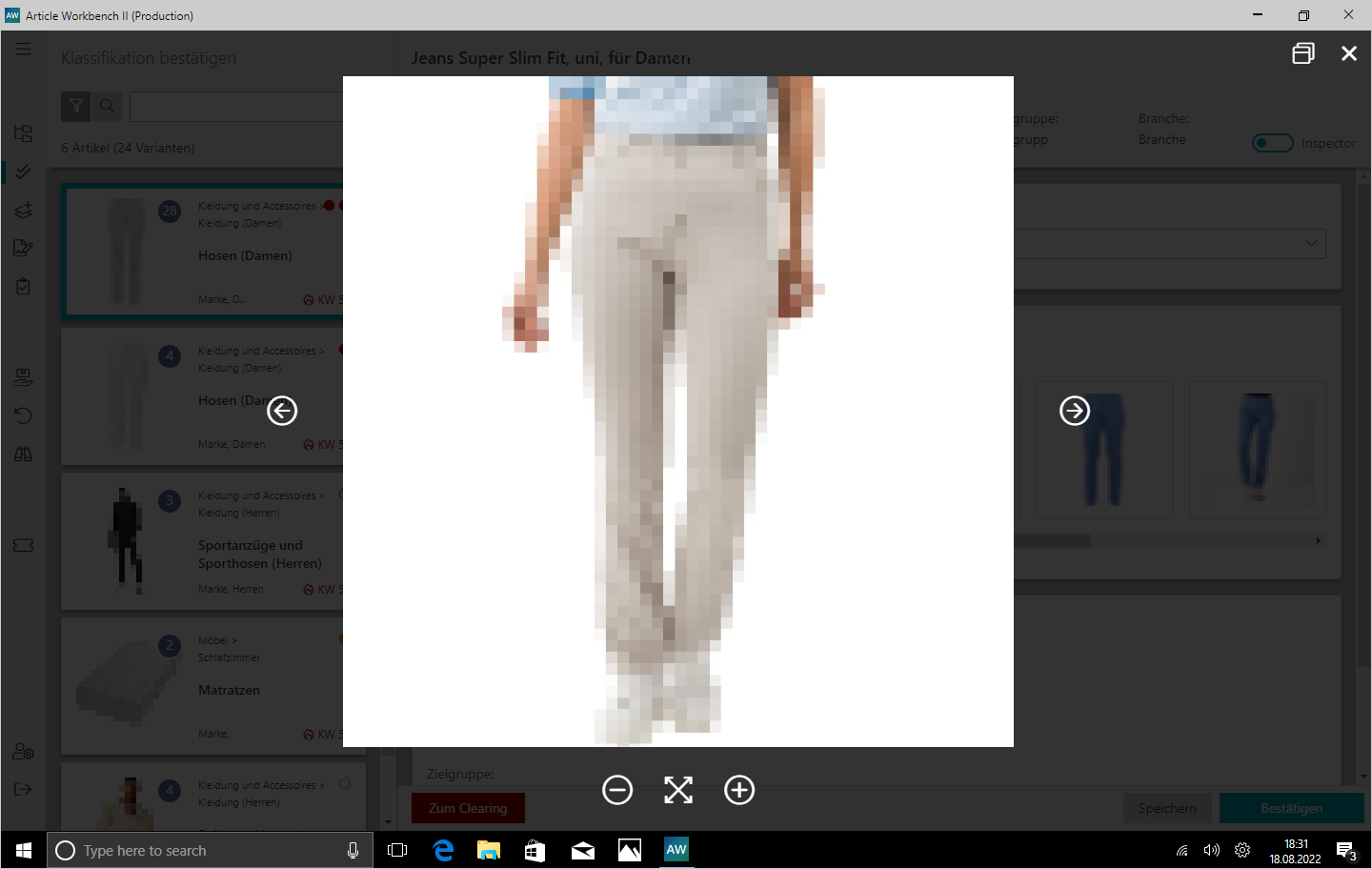Click the Speichern button
The height and width of the screenshot is (869, 1372).
tap(1167, 808)
